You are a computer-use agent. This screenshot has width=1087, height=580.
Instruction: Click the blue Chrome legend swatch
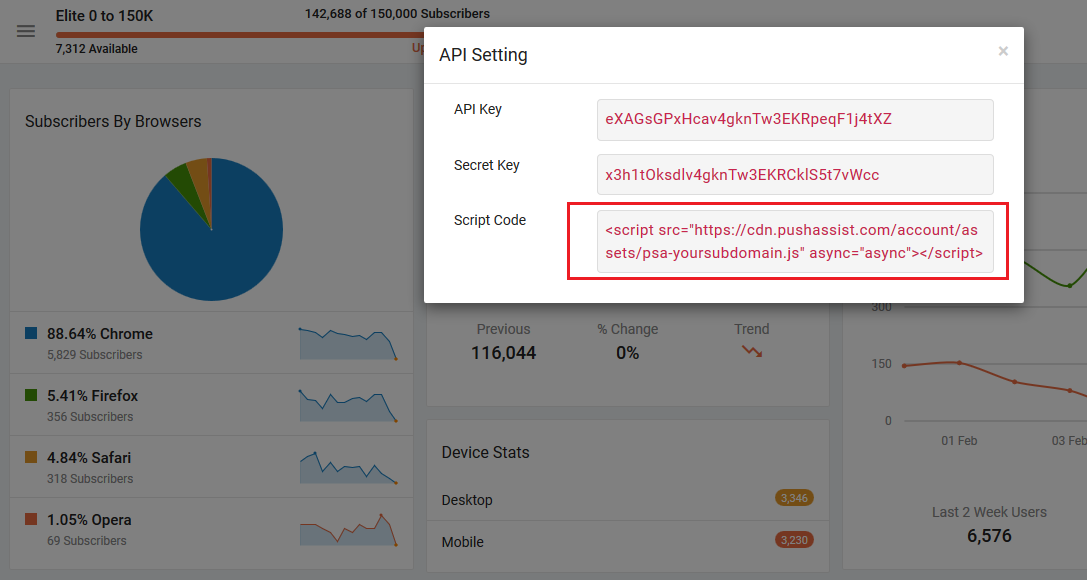click(x=31, y=333)
